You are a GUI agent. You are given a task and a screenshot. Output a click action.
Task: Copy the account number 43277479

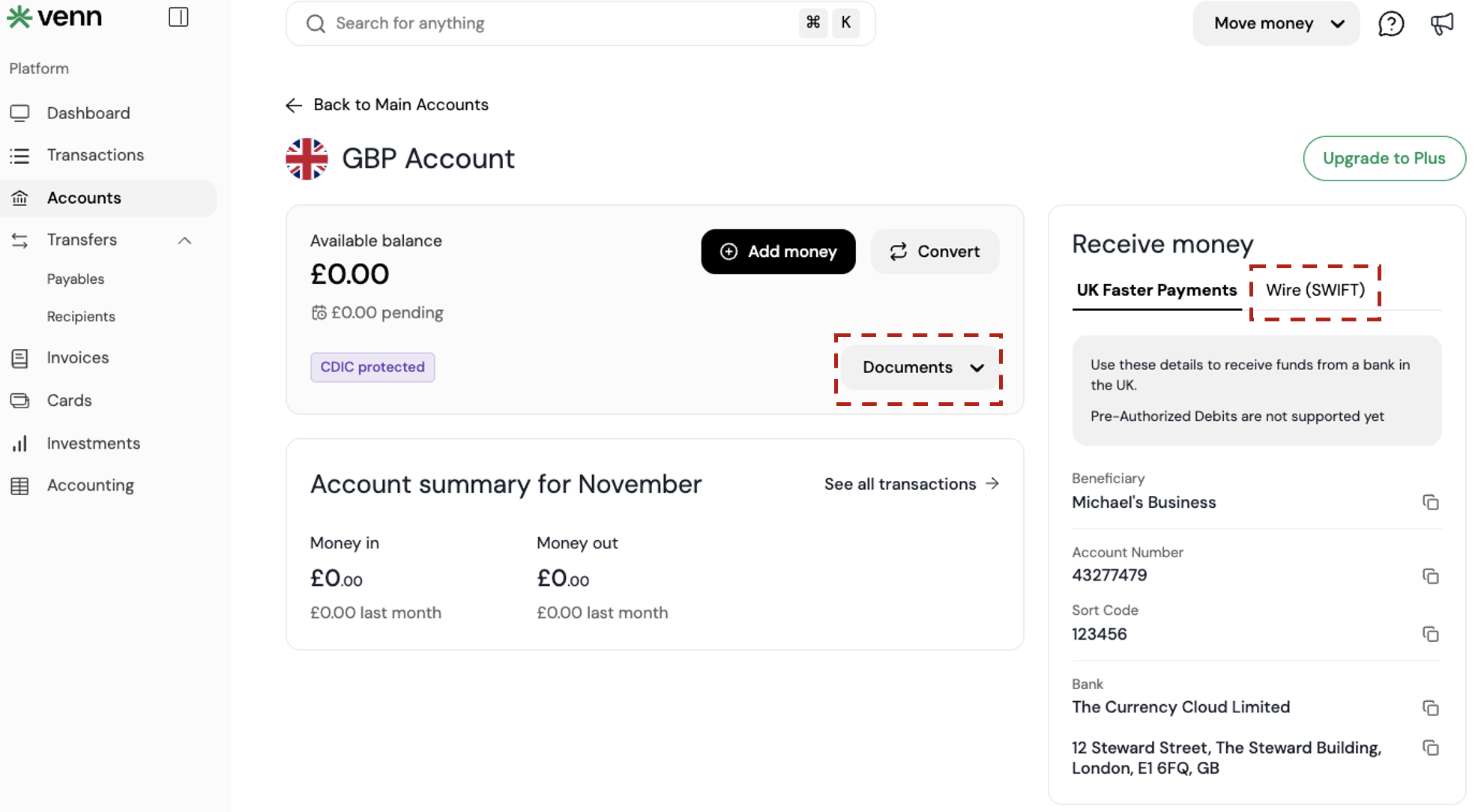point(1430,576)
